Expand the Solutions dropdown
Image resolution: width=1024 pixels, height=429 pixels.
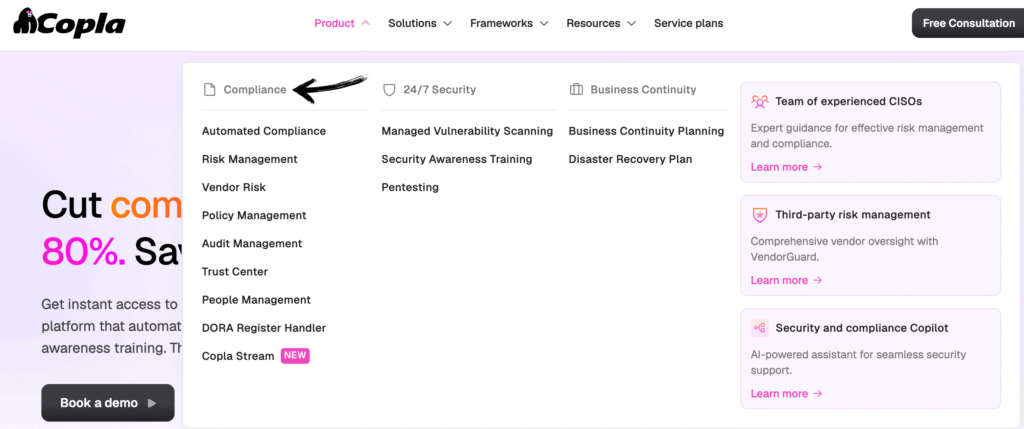click(420, 23)
